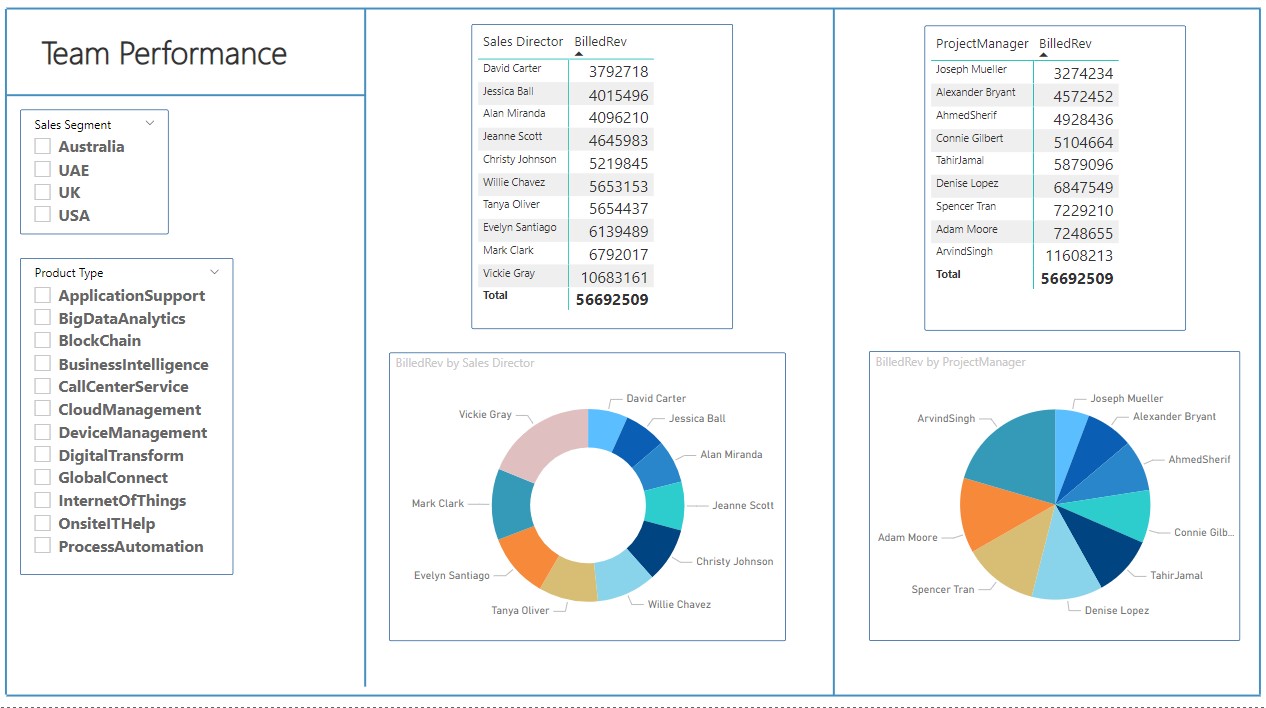Click the Team Performance title
This screenshot has width=1266, height=708.
(x=165, y=52)
